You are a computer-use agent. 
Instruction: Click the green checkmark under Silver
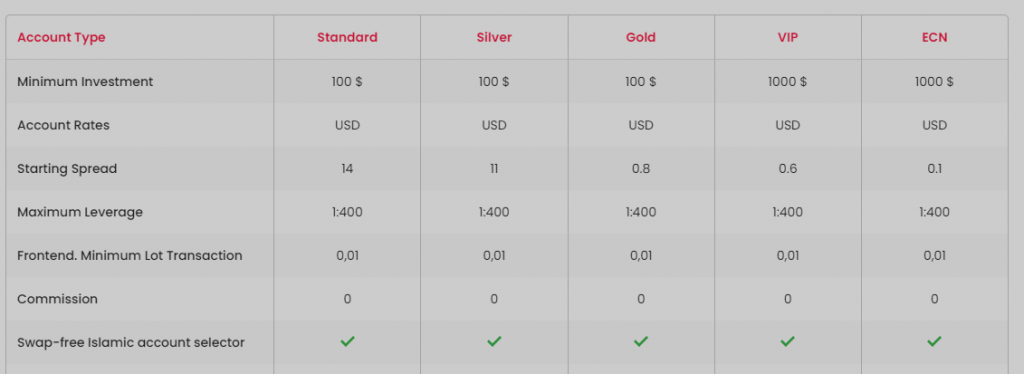(x=494, y=341)
